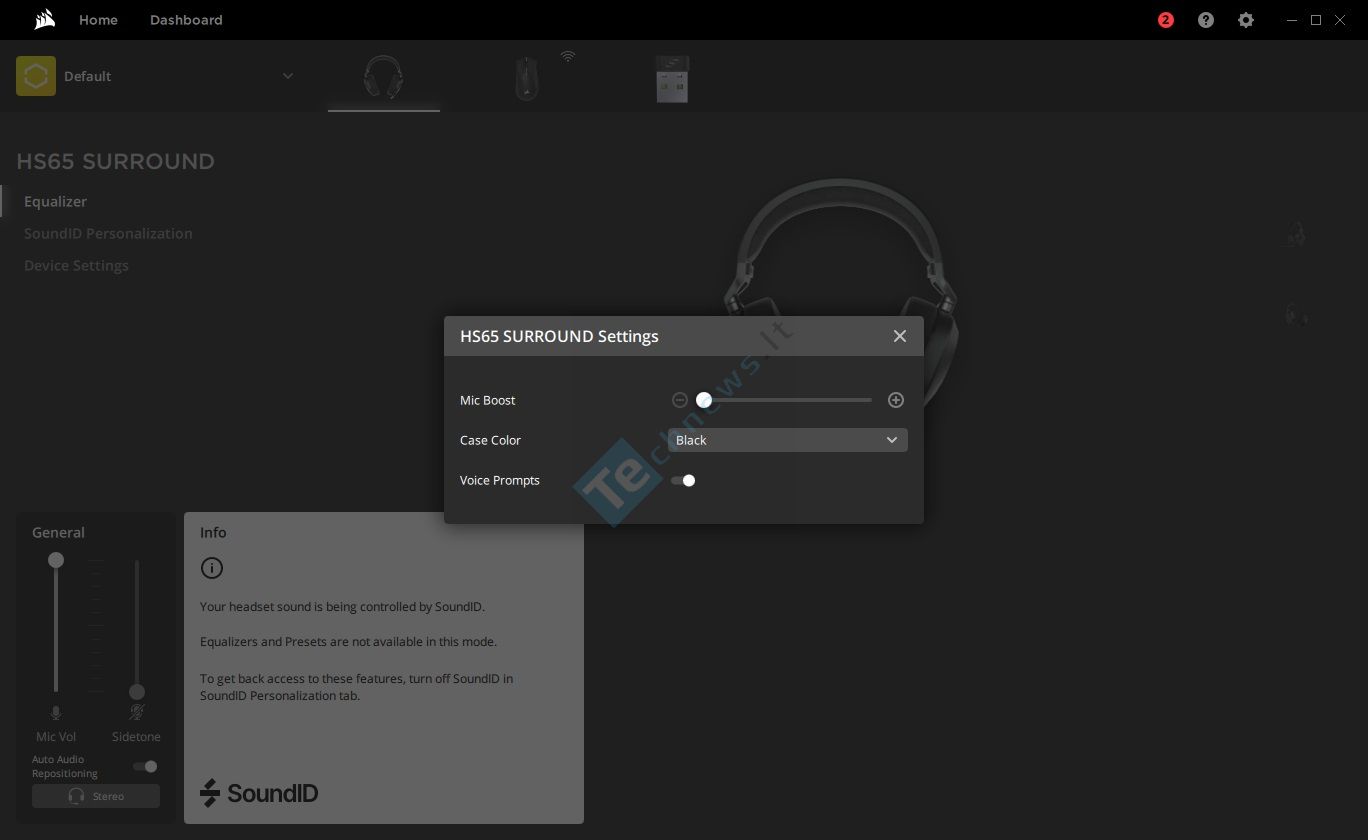Toggle the Voice Prompts switch

pos(683,480)
